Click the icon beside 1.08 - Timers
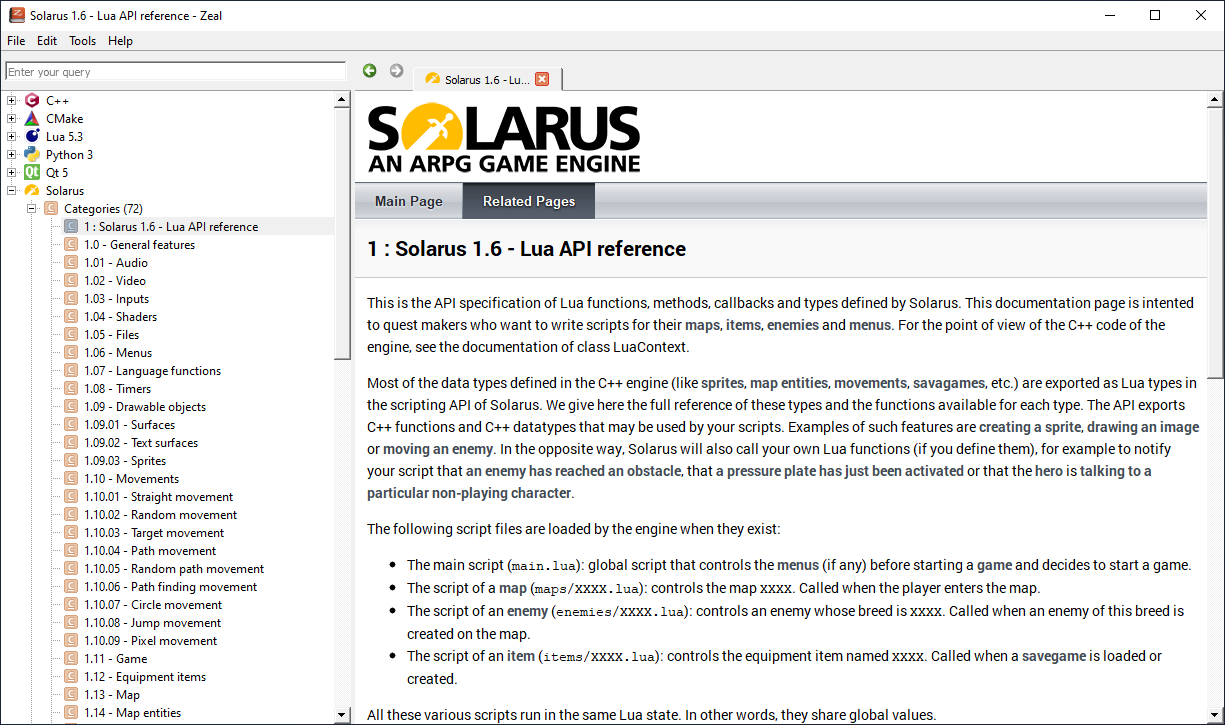The image size is (1225, 725). [71, 388]
